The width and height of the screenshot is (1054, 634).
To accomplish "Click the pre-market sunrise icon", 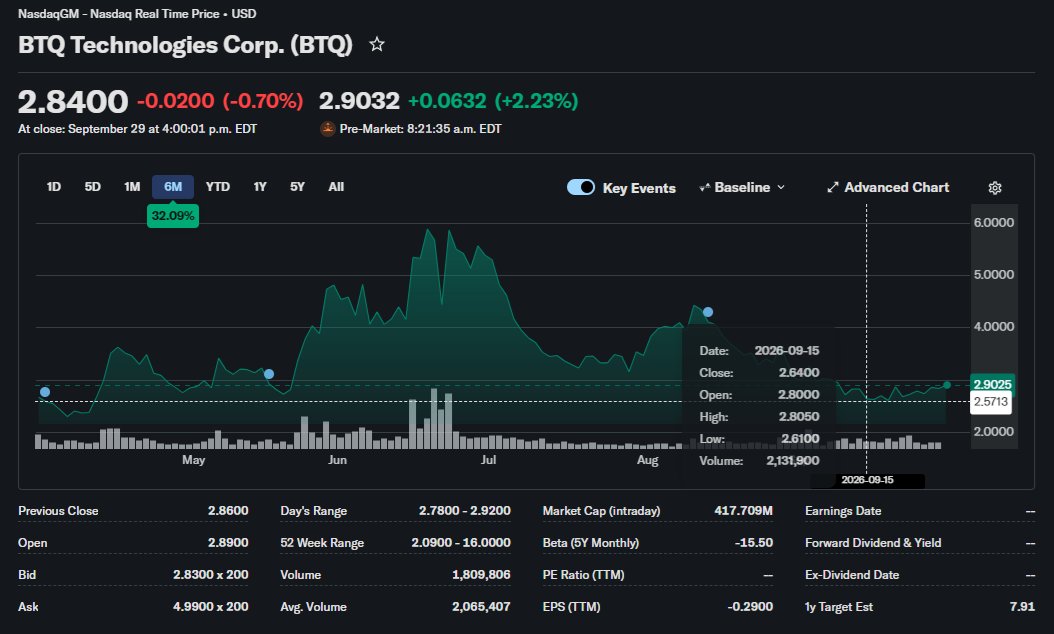I will [327, 128].
